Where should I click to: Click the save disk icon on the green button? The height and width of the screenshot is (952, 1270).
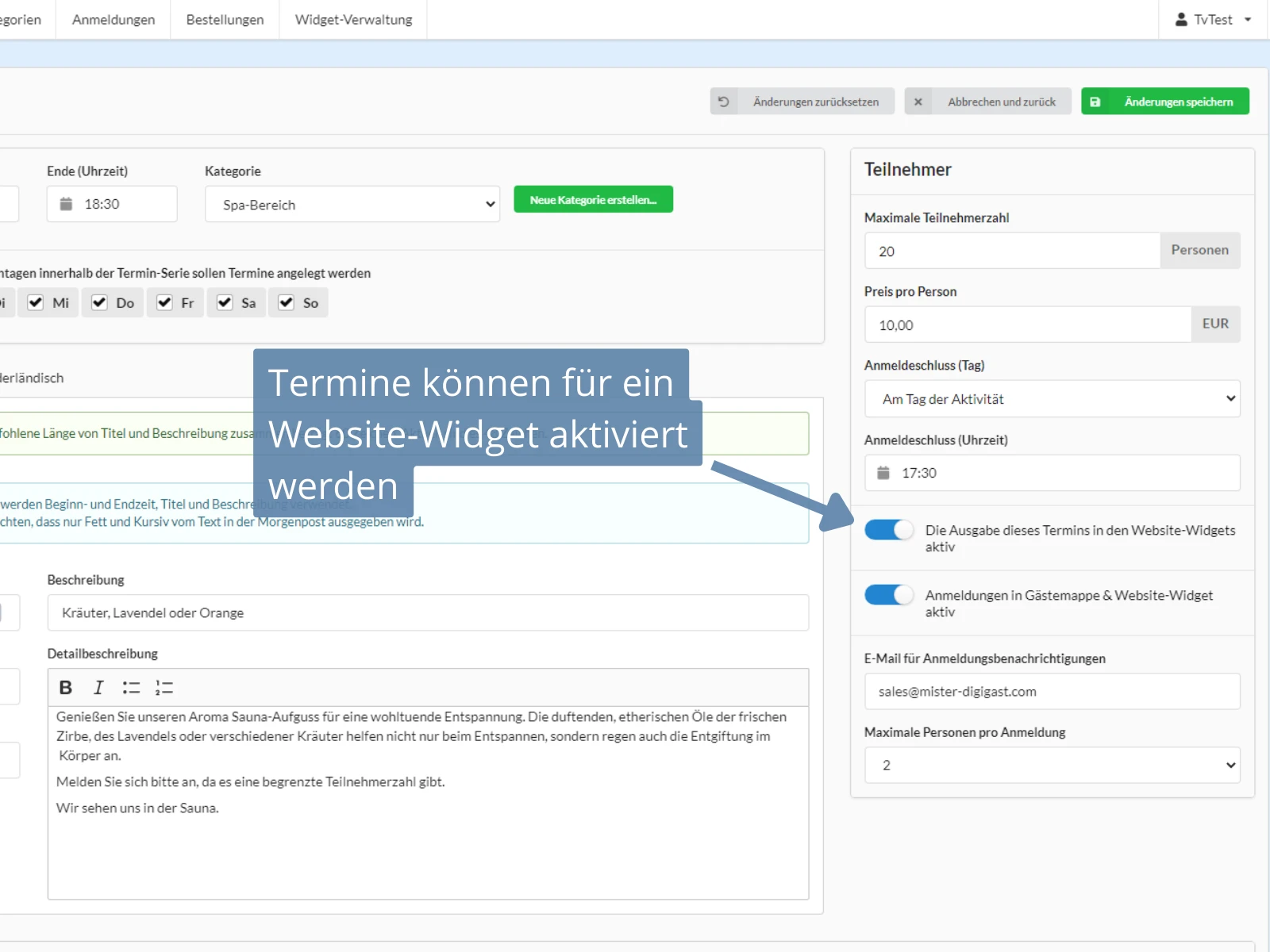pyautogui.click(x=1096, y=101)
